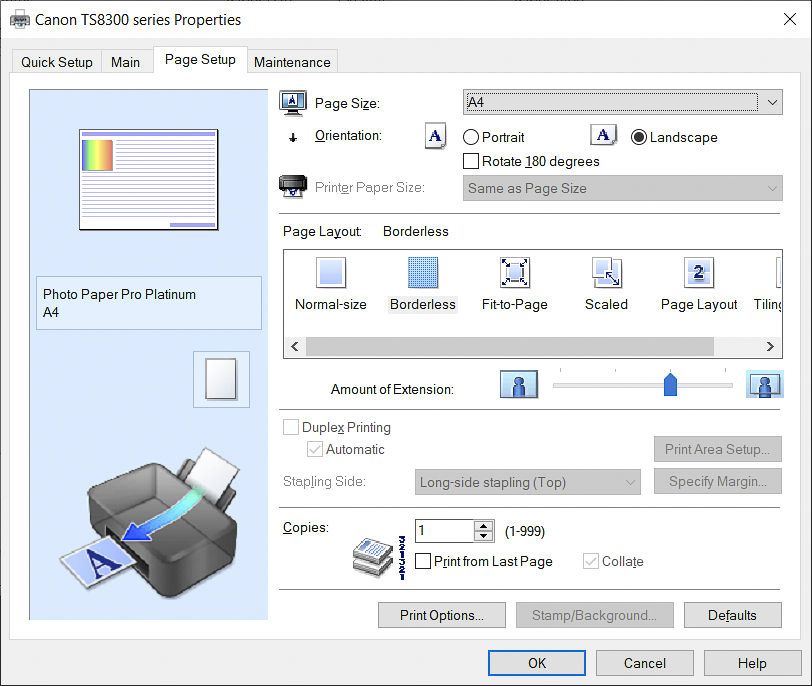Select the Borderless layout icon
812x686 pixels.
423,272
